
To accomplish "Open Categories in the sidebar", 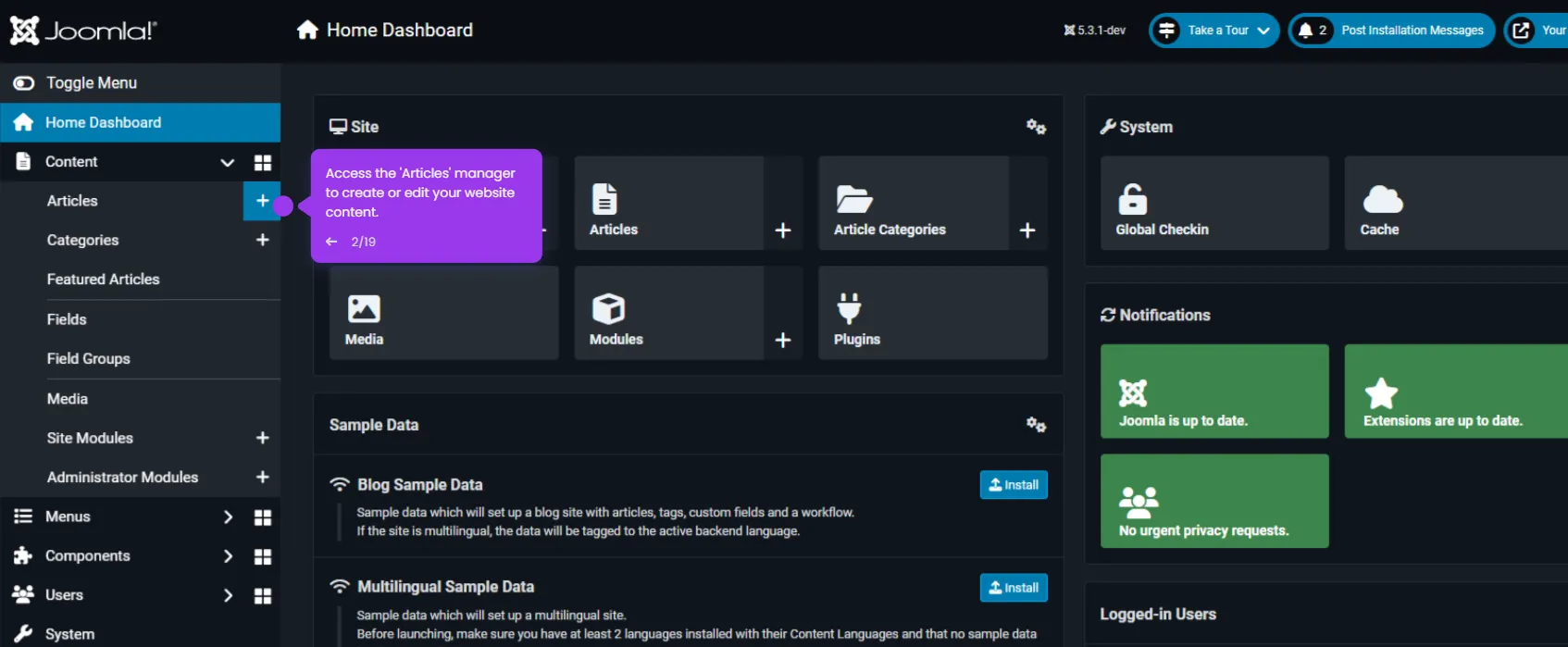I will pos(82,240).
